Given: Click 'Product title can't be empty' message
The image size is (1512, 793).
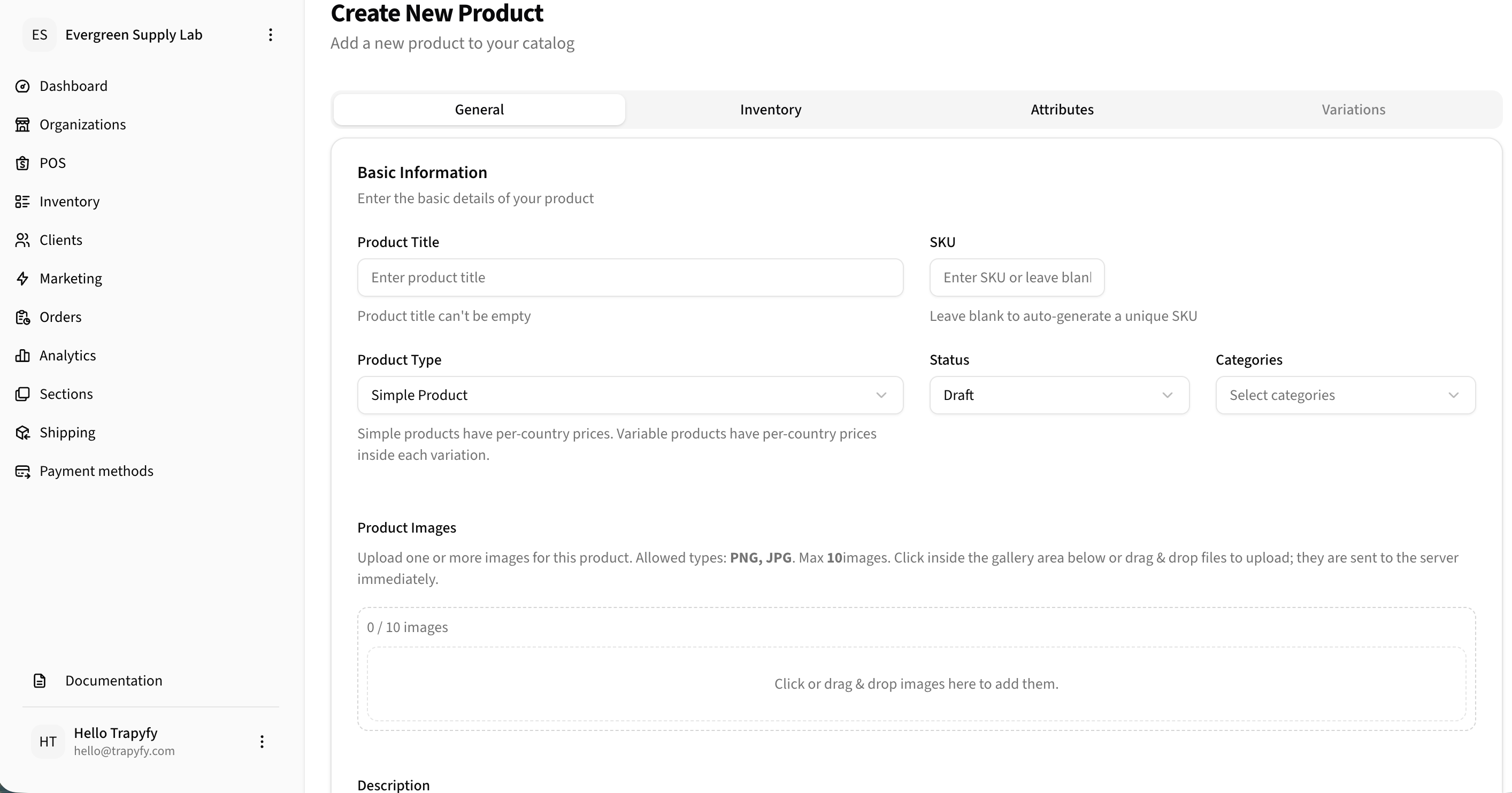Looking at the screenshot, I should (444, 316).
